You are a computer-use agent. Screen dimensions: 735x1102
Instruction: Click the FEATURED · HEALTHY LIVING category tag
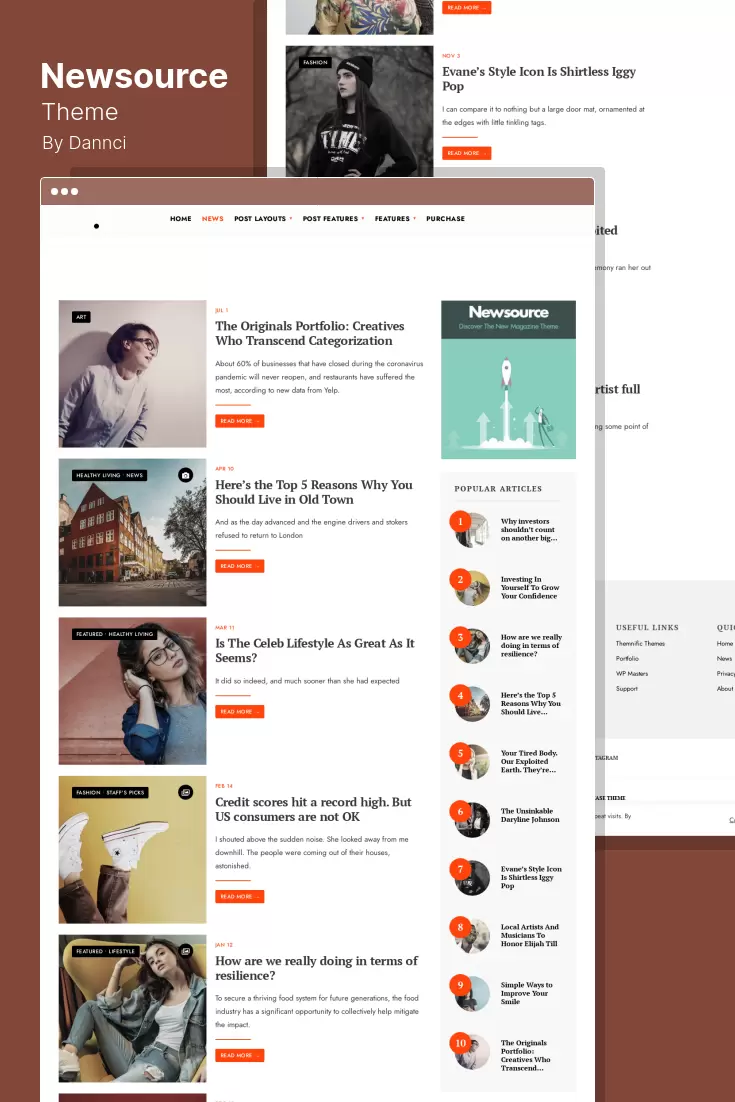tap(115, 634)
